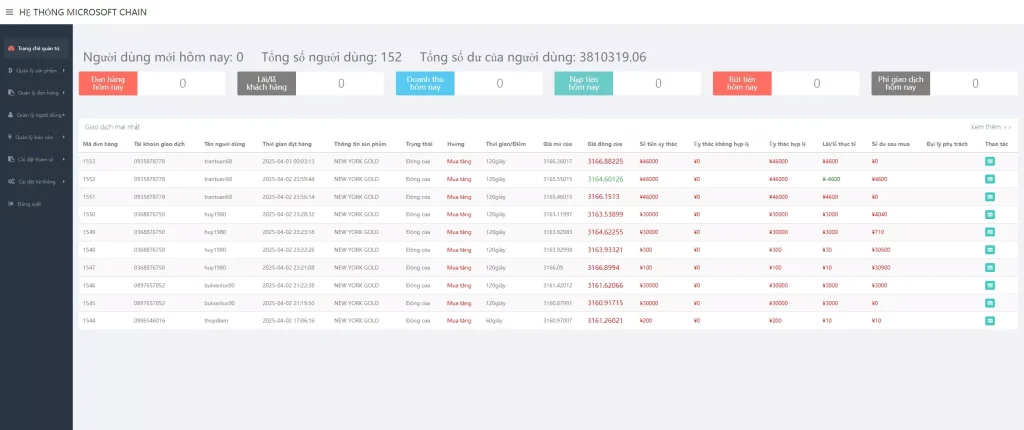The width and height of the screenshot is (1024, 430).
Task: Click the loss value ¥-4600
Action: pyautogui.click(x=830, y=179)
